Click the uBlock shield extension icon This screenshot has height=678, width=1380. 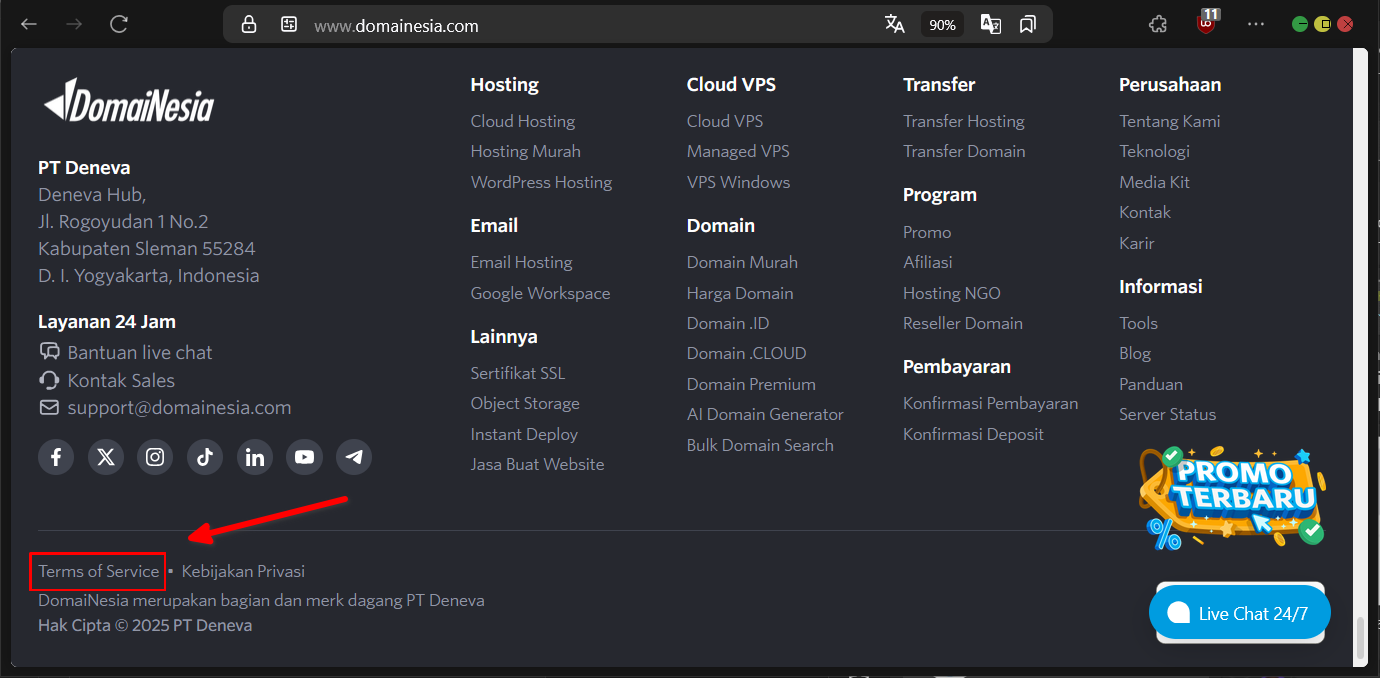pyautogui.click(x=1207, y=24)
